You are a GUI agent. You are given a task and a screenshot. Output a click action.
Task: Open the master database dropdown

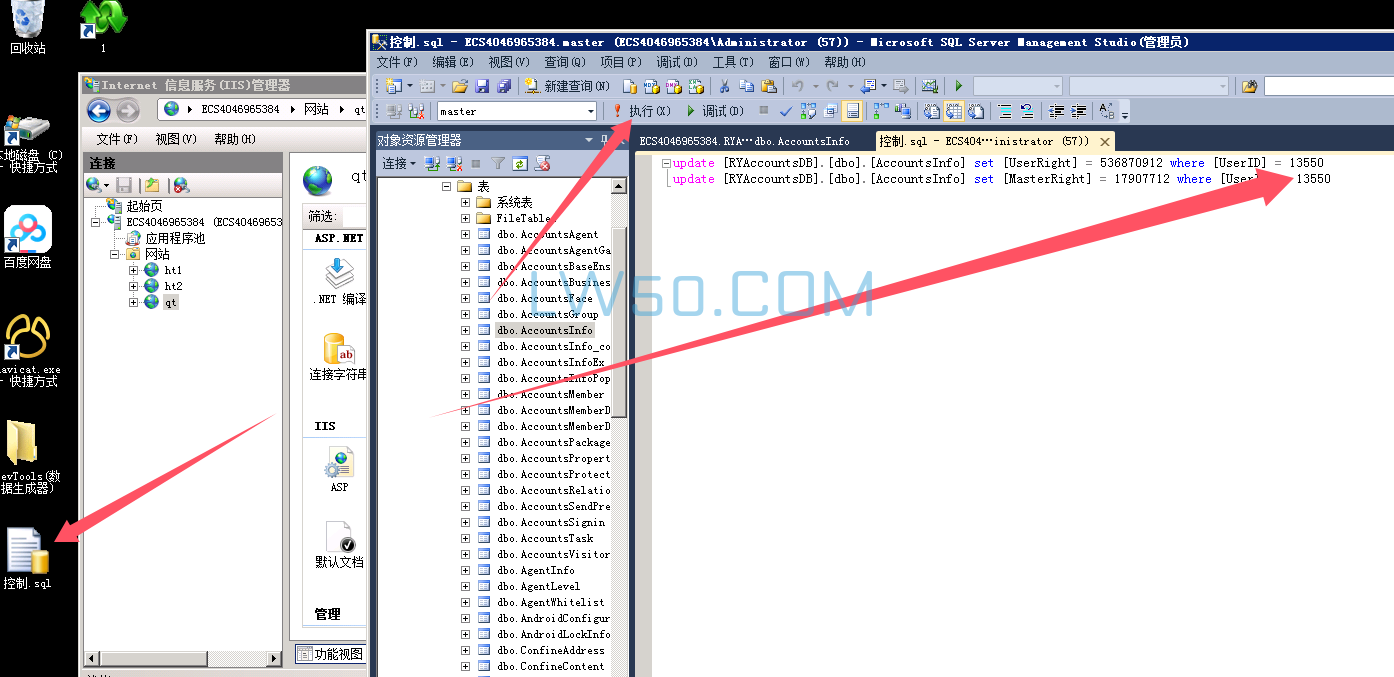pos(591,111)
